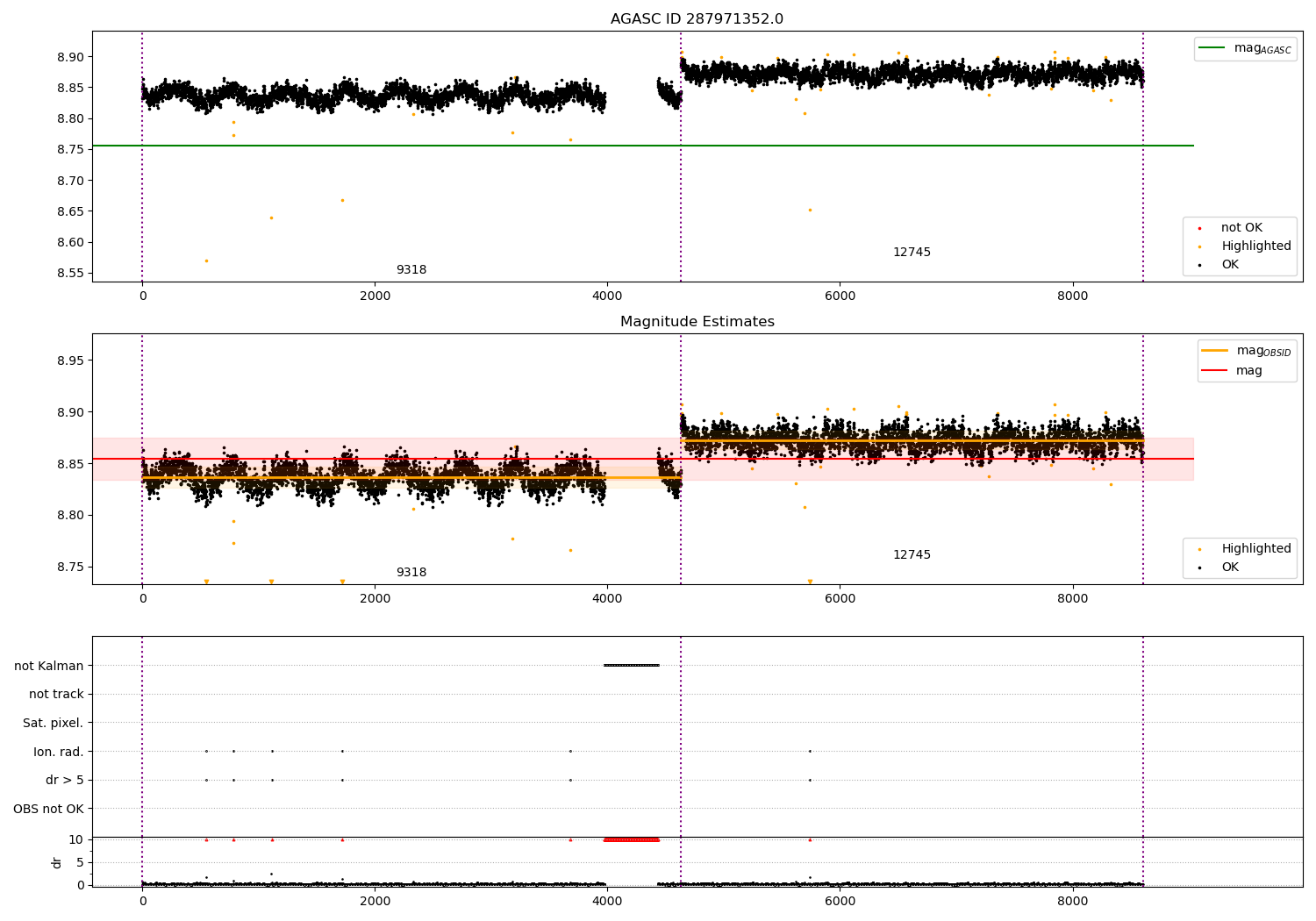
Task: Click the 8.55 y-axis tick in top plot
Action: click(70, 273)
